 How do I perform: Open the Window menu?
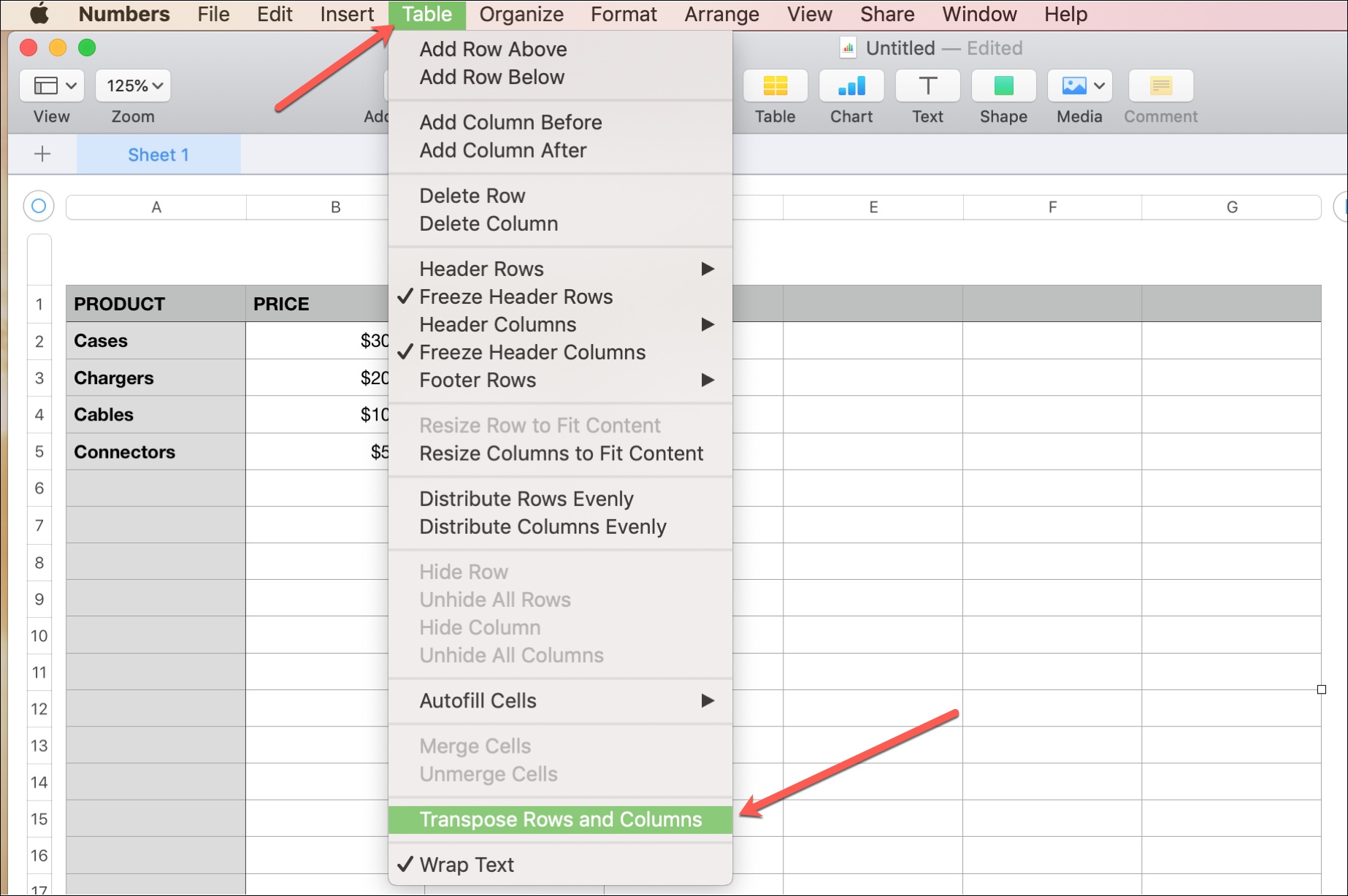979,14
